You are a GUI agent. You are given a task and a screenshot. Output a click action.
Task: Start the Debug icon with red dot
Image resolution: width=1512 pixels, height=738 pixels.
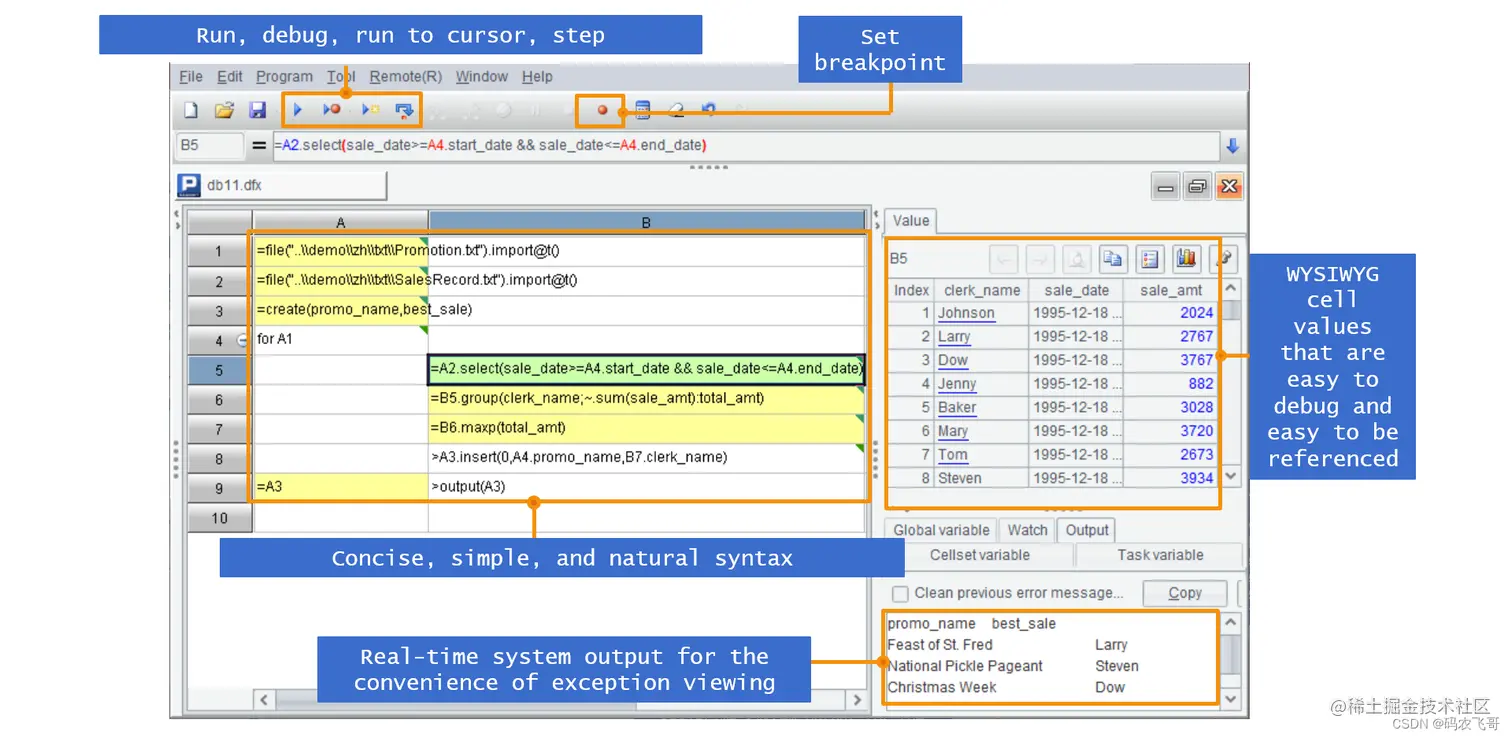click(332, 110)
